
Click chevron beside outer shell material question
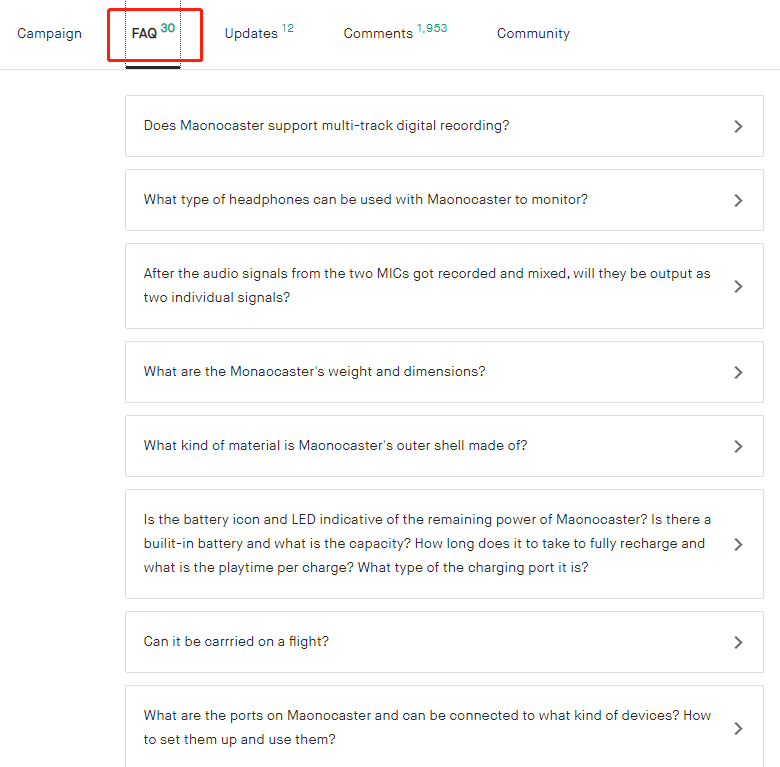pyautogui.click(x=738, y=447)
